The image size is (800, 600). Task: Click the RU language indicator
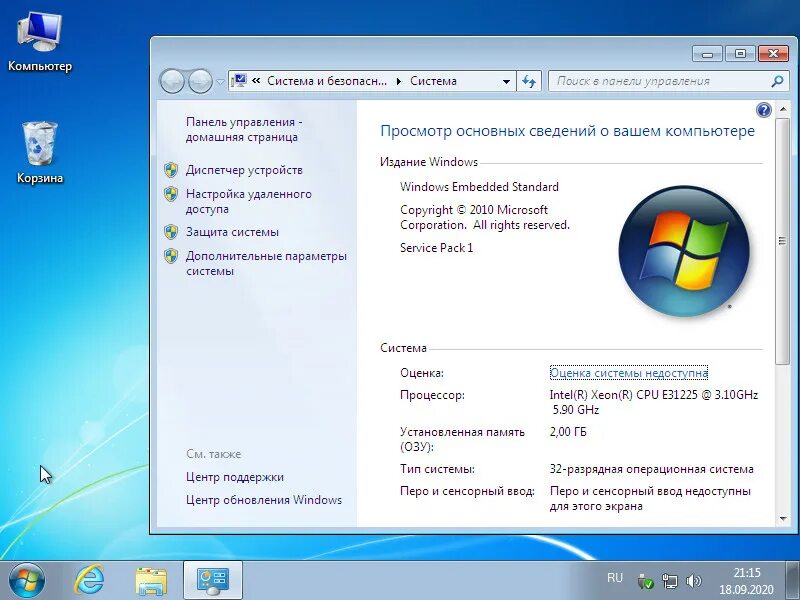[x=615, y=578]
